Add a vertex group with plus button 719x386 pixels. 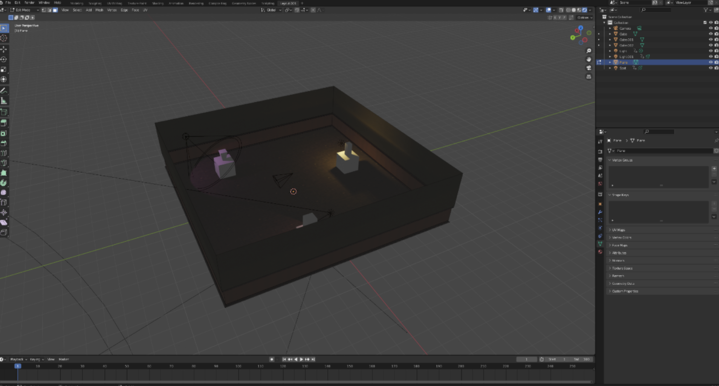click(x=714, y=169)
